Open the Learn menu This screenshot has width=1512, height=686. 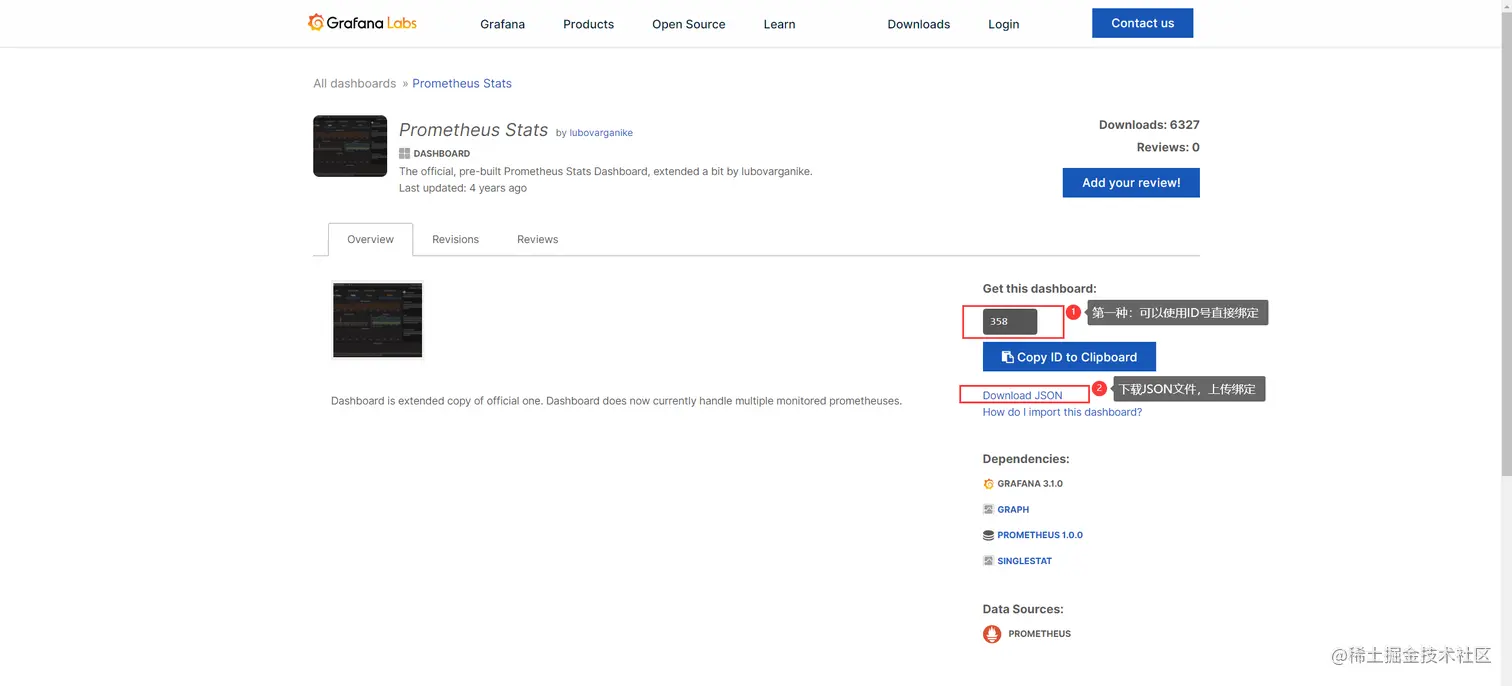click(780, 24)
